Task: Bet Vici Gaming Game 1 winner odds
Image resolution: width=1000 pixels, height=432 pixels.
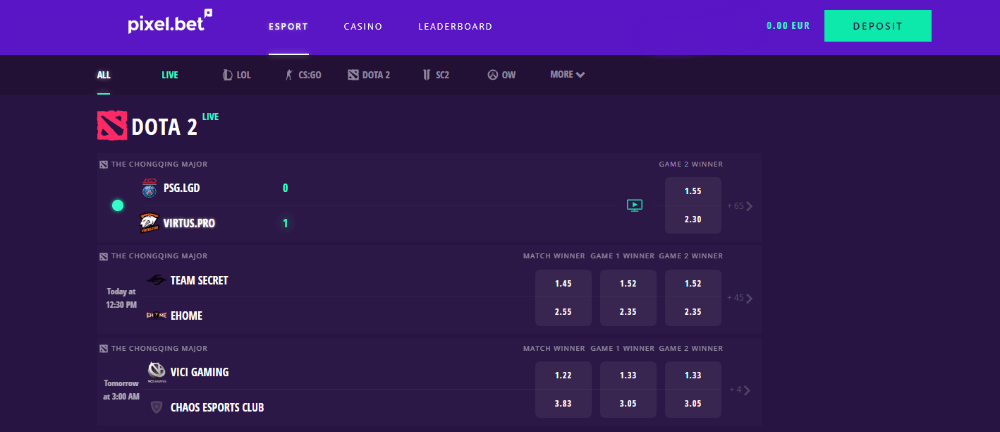Action: point(628,375)
